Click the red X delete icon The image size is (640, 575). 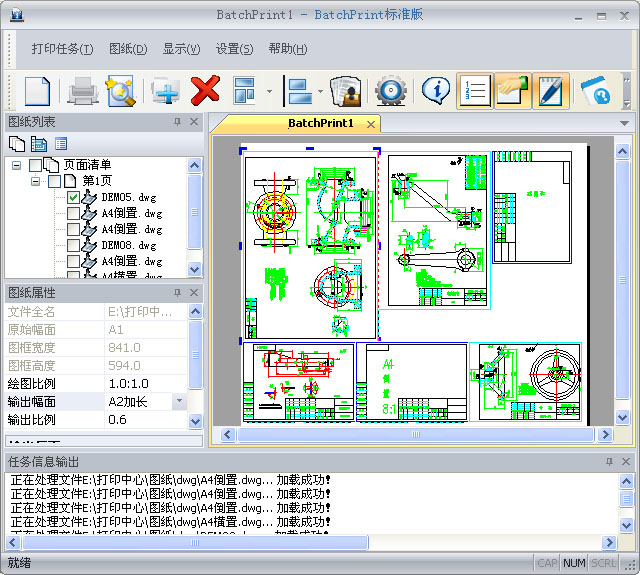[205, 91]
